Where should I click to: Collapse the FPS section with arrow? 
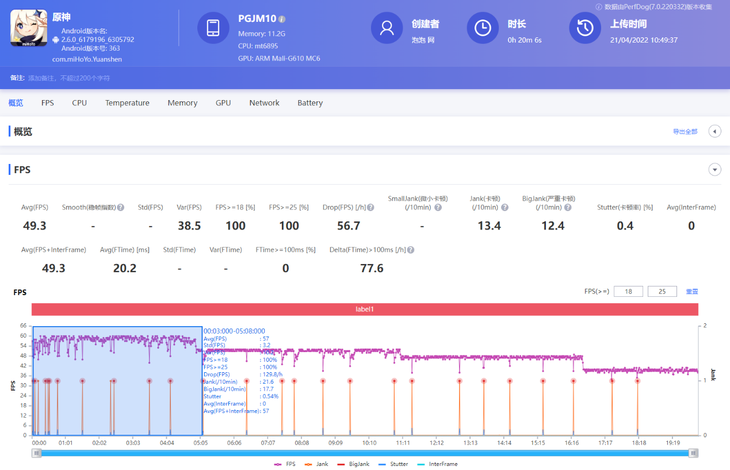pos(714,170)
